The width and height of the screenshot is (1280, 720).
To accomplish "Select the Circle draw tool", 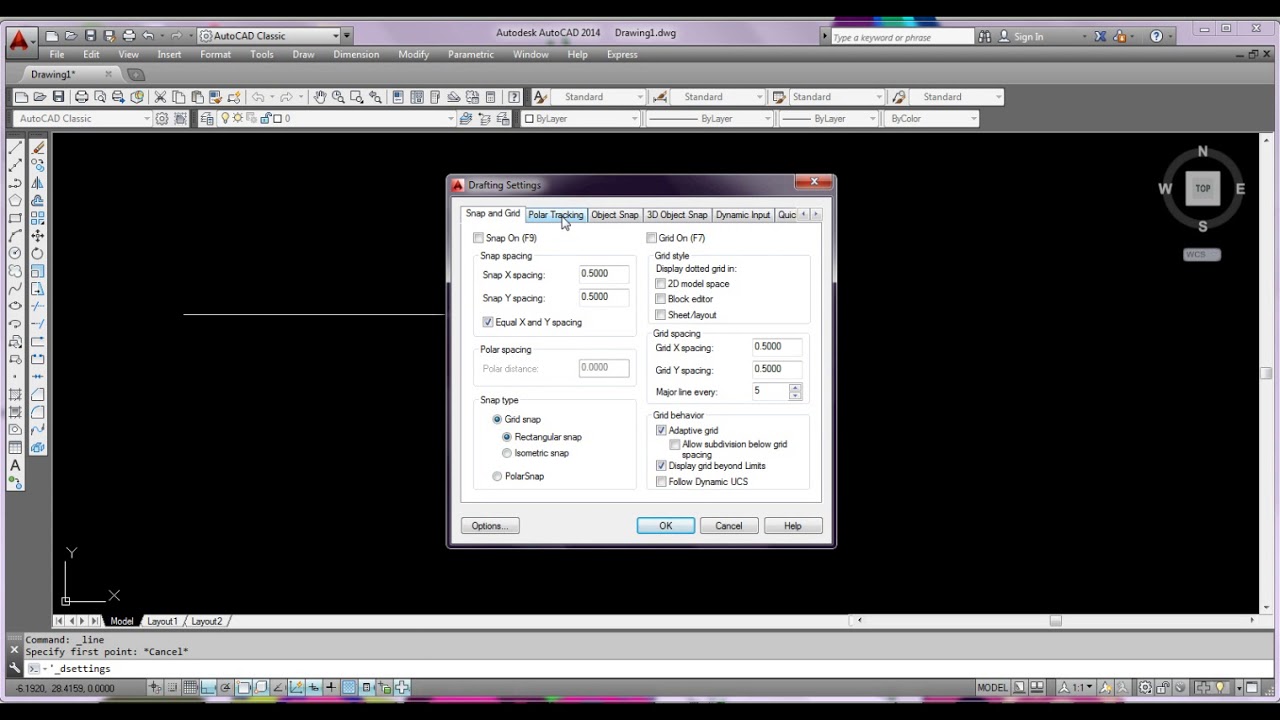I will tap(15, 253).
